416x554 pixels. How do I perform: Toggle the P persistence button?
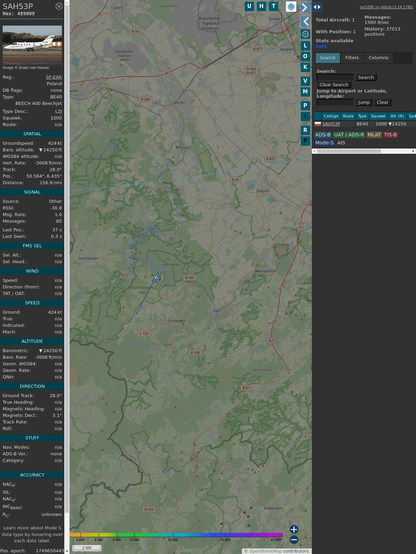[305, 106]
